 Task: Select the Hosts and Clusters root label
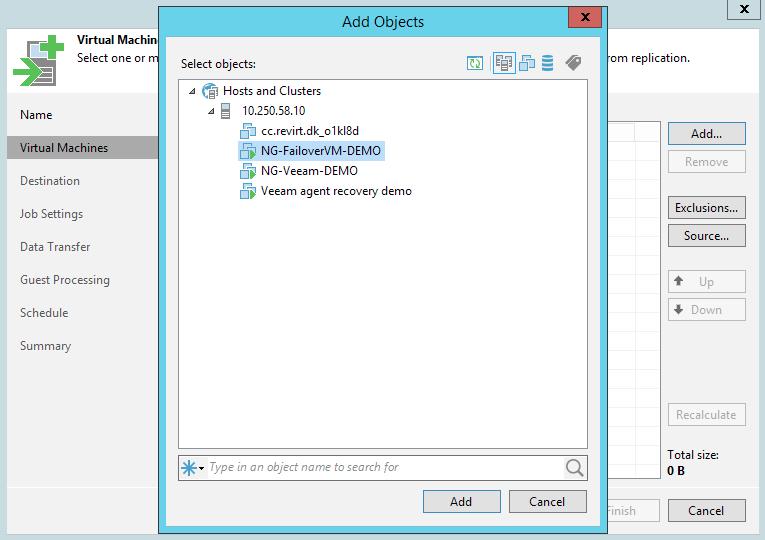point(272,91)
